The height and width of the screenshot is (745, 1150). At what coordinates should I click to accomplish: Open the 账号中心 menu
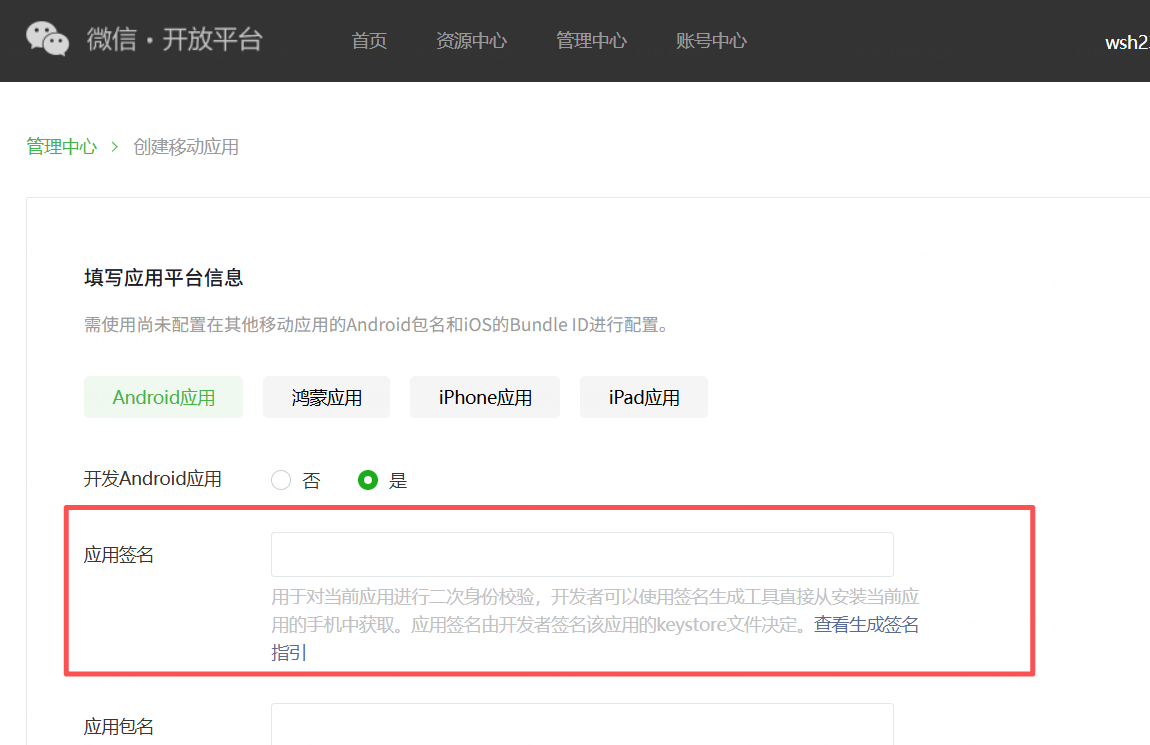click(x=711, y=40)
